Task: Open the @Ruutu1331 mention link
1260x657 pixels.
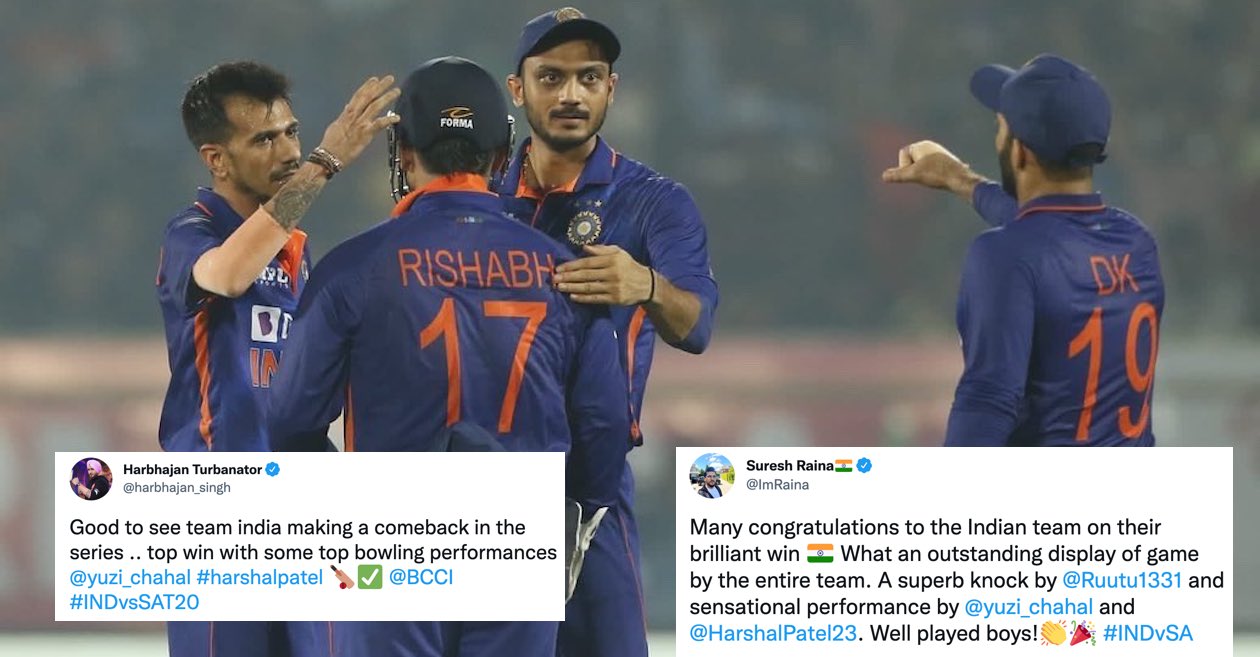Action: point(1122,581)
